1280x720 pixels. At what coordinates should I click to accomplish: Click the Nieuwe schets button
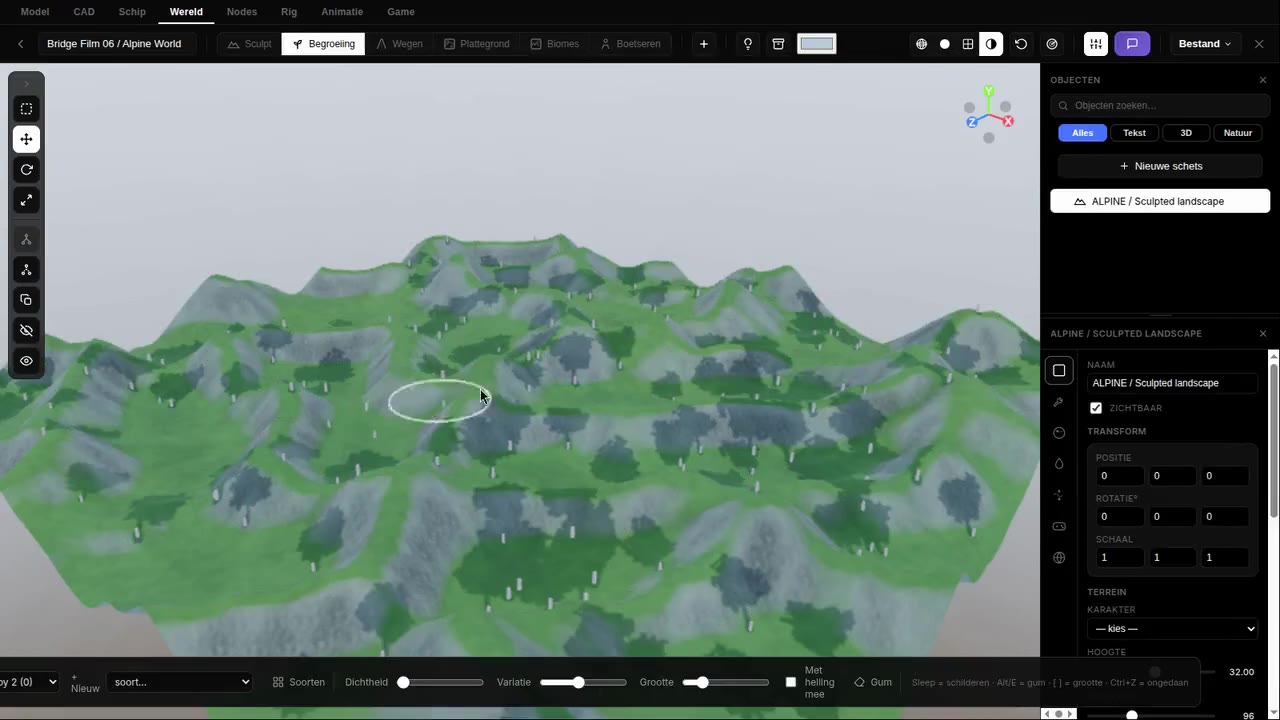tap(1160, 166)
